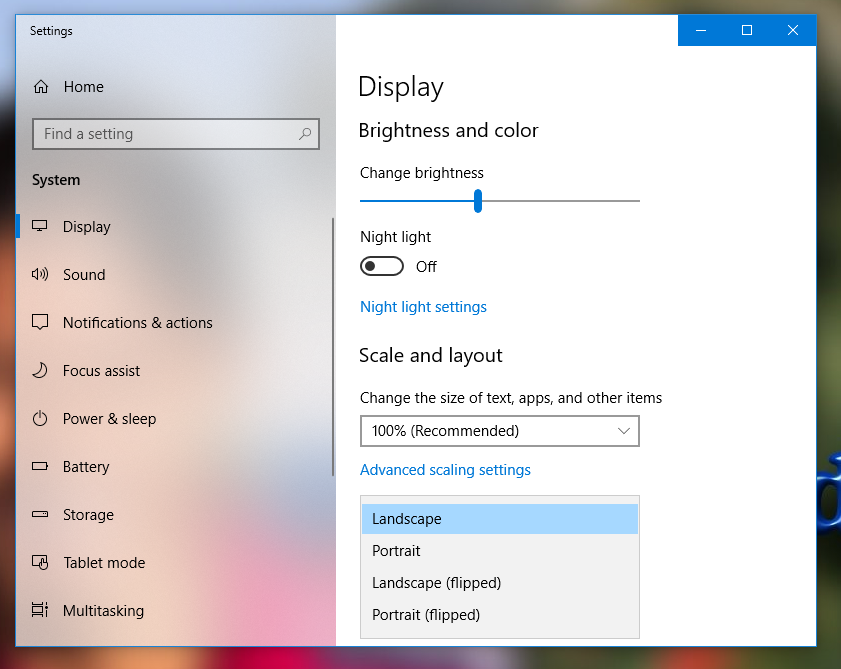
Task: Click the Storage drive icon
Action: pos(40,514)
